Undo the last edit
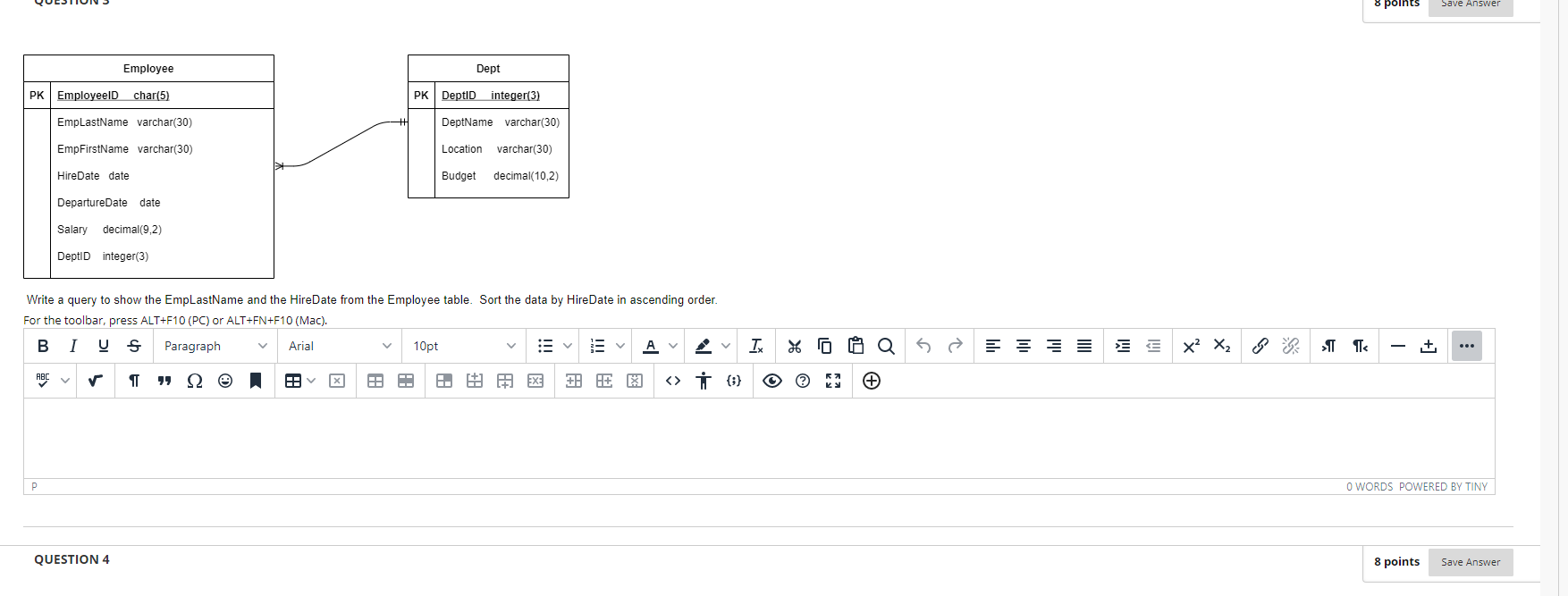This screenshot has width=1568, height=596. [924, 346]
